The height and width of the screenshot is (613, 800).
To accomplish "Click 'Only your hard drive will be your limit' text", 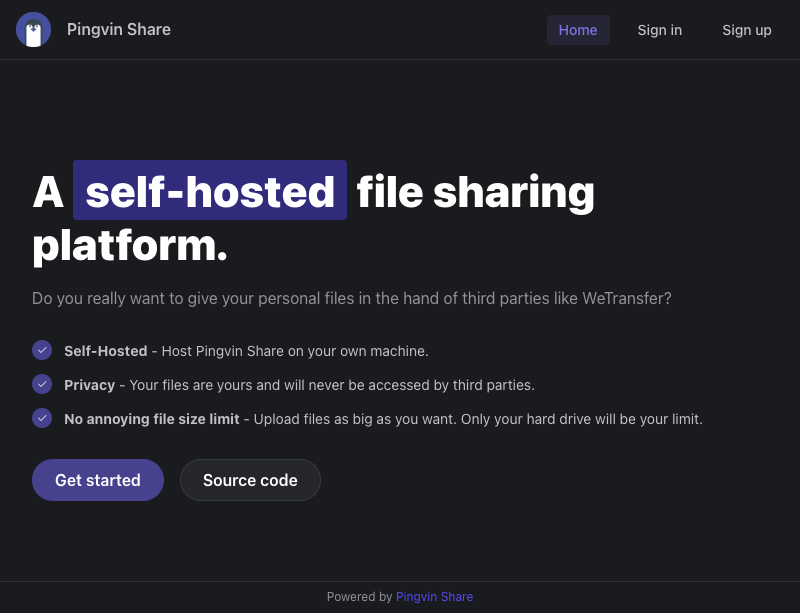I will point(582,419).
